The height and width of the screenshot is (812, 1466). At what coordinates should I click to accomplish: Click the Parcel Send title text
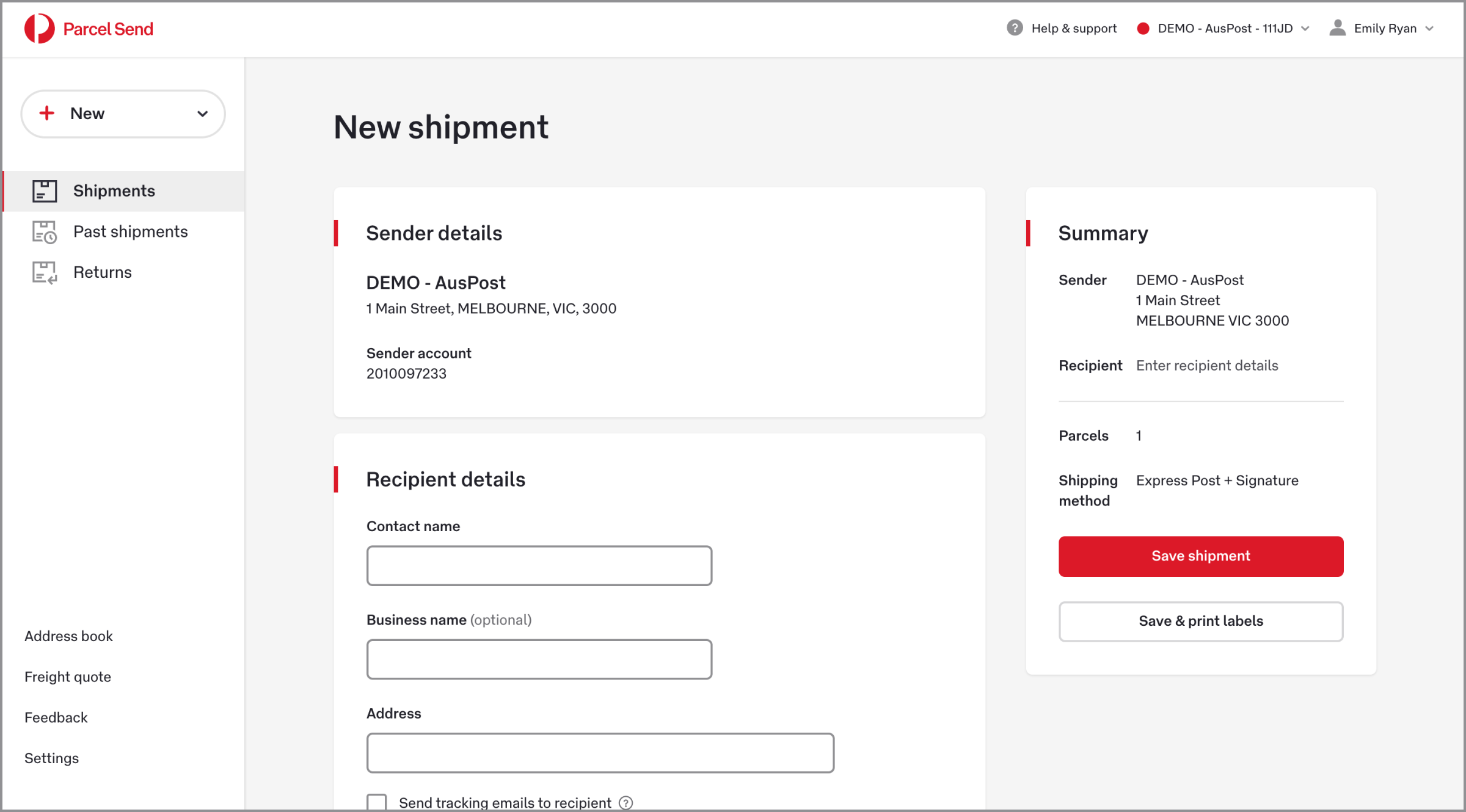108,29
